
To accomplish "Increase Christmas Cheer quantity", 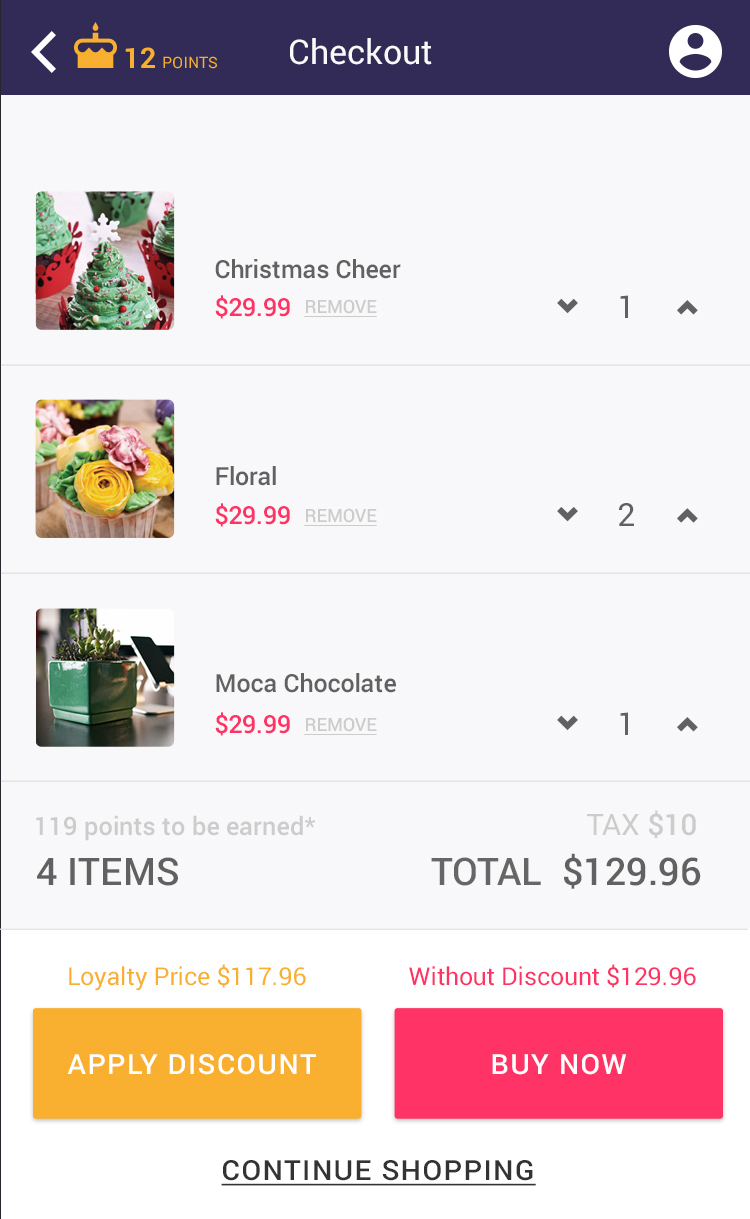I will point(687,308).
